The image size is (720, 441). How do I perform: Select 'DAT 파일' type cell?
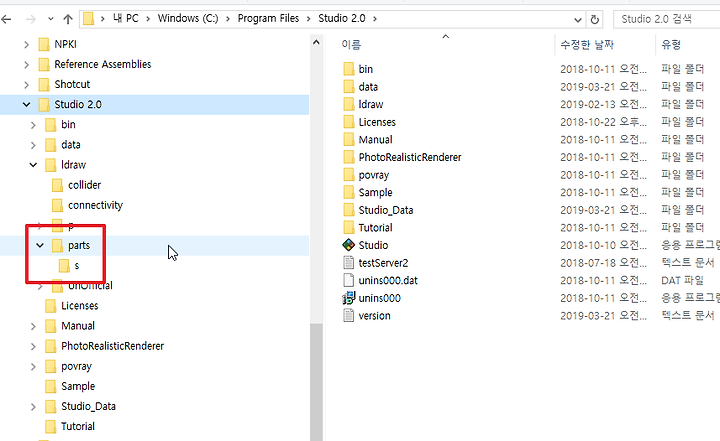pos(682,280)
